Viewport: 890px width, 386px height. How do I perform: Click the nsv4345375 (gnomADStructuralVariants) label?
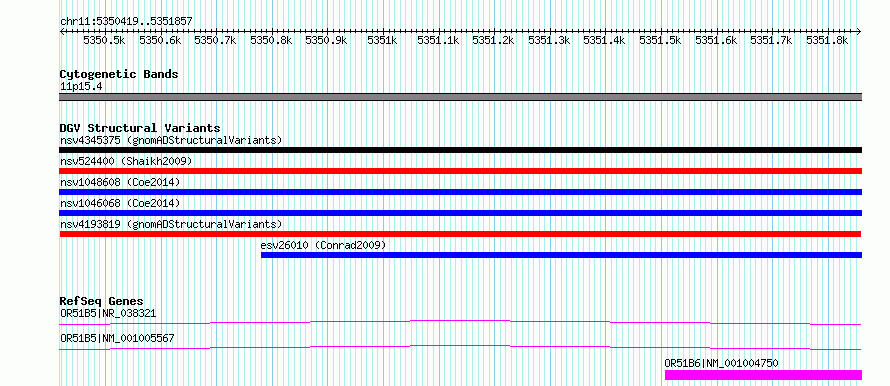(x=171, y=140)
